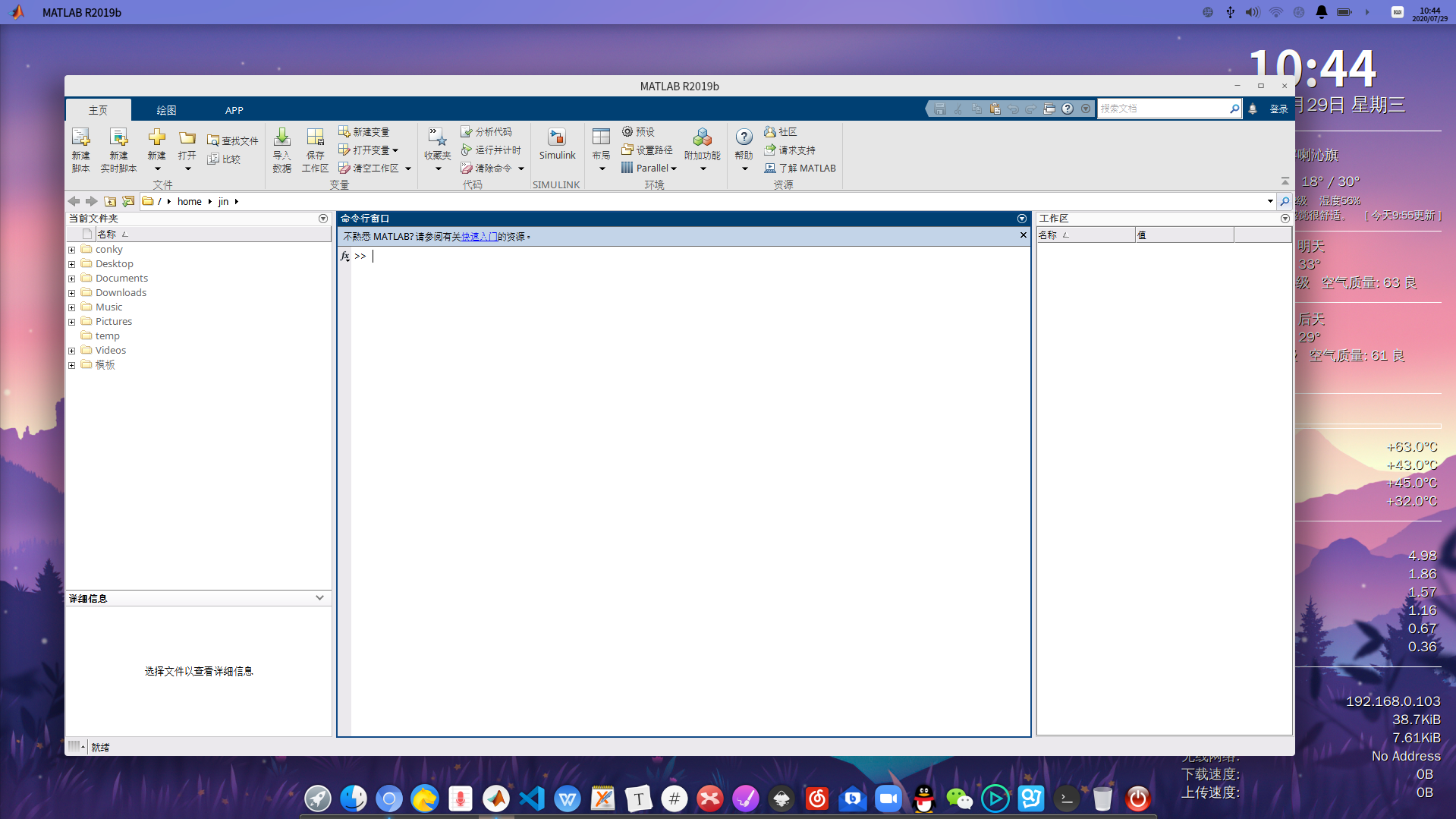1456x819 pixels.
Task: Go forward in folder navigation
Action: click(91, 201)
